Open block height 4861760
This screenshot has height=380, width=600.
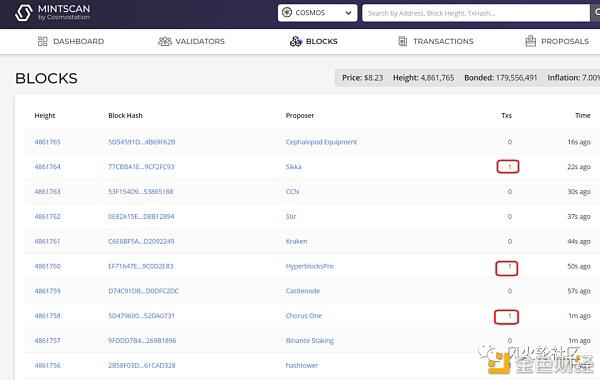[x=47, y=266]
